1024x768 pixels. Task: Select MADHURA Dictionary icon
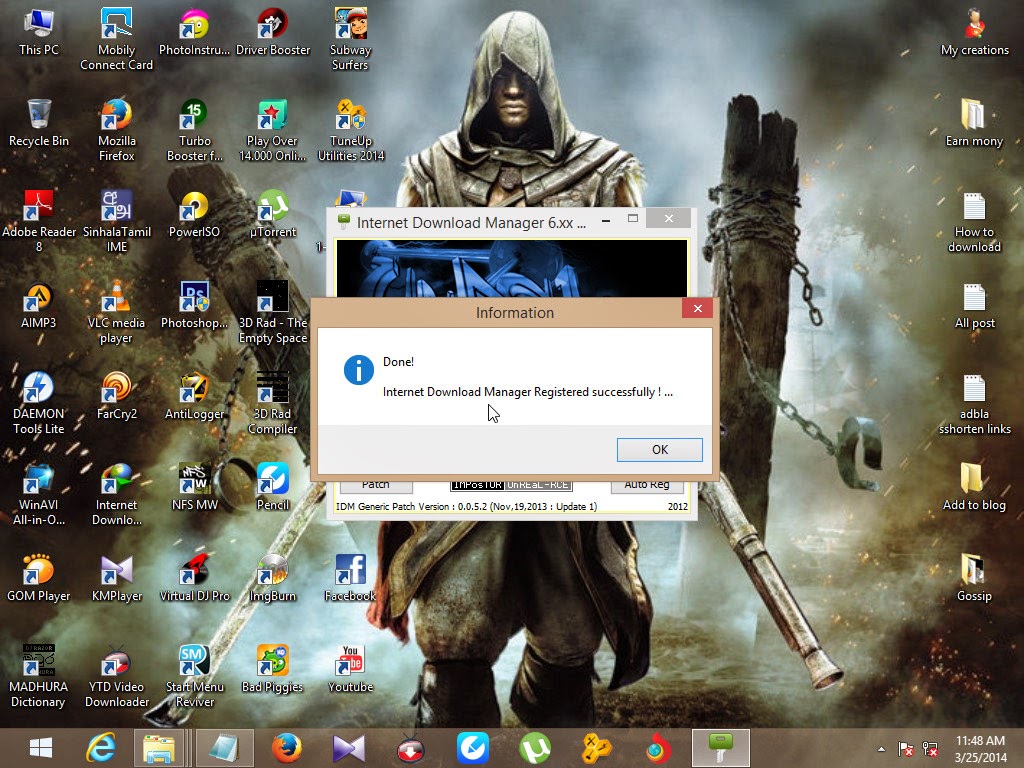click(x=39, y=675)
